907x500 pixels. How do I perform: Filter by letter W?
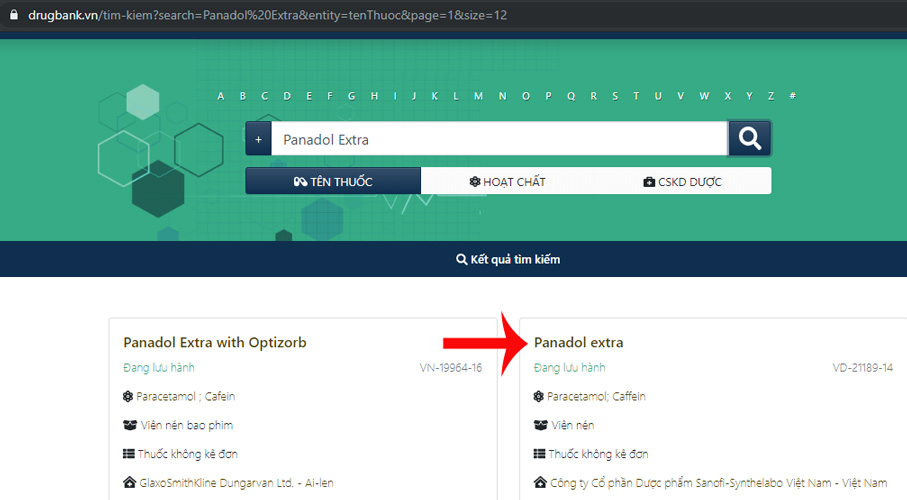click(x=704, y=96)
